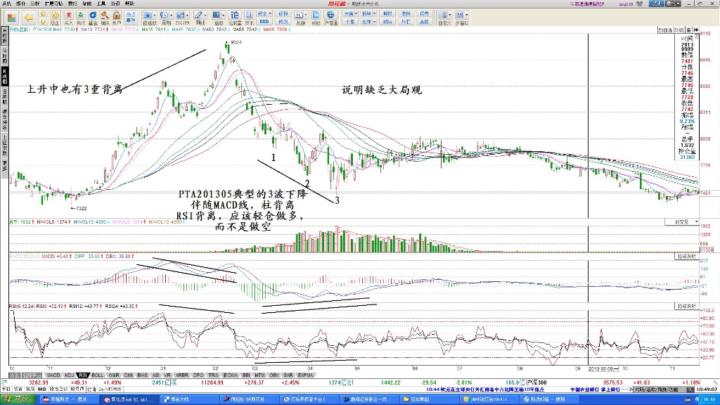
Task: Switch to the MACD indicator tab
Action: [54, 375]
